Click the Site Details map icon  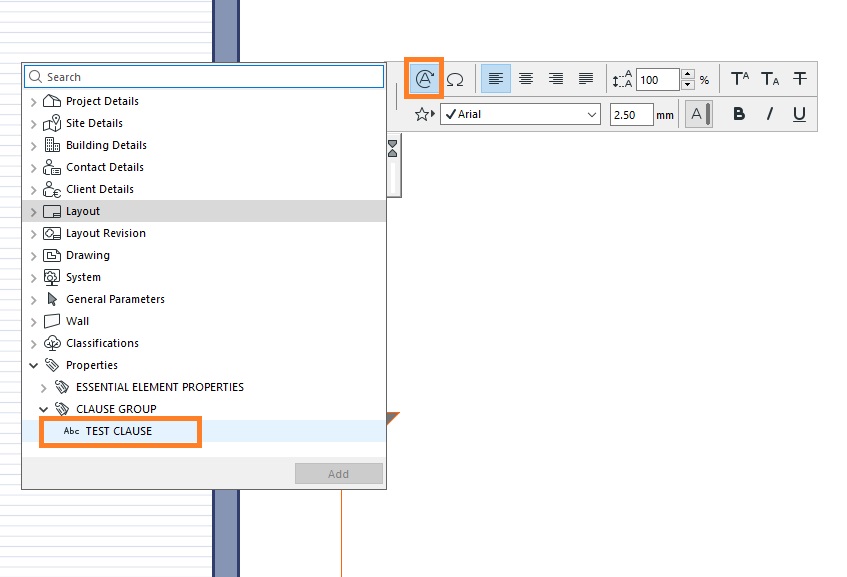(52, 123)
